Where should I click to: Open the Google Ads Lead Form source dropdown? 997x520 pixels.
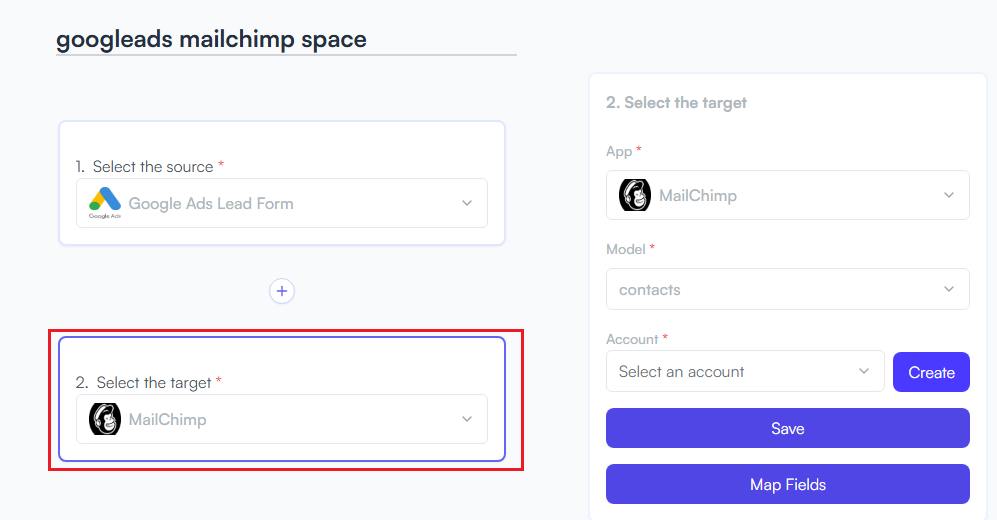pos(282,203)
